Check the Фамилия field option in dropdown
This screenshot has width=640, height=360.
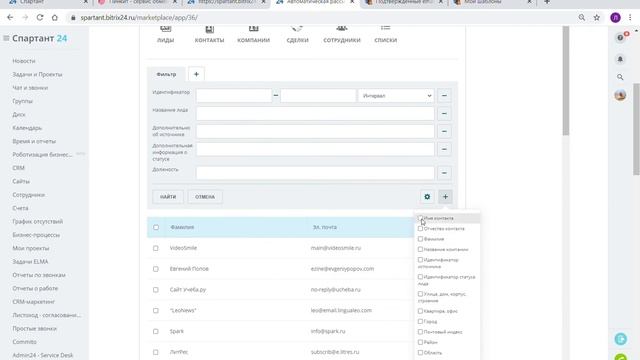(420, 239)
